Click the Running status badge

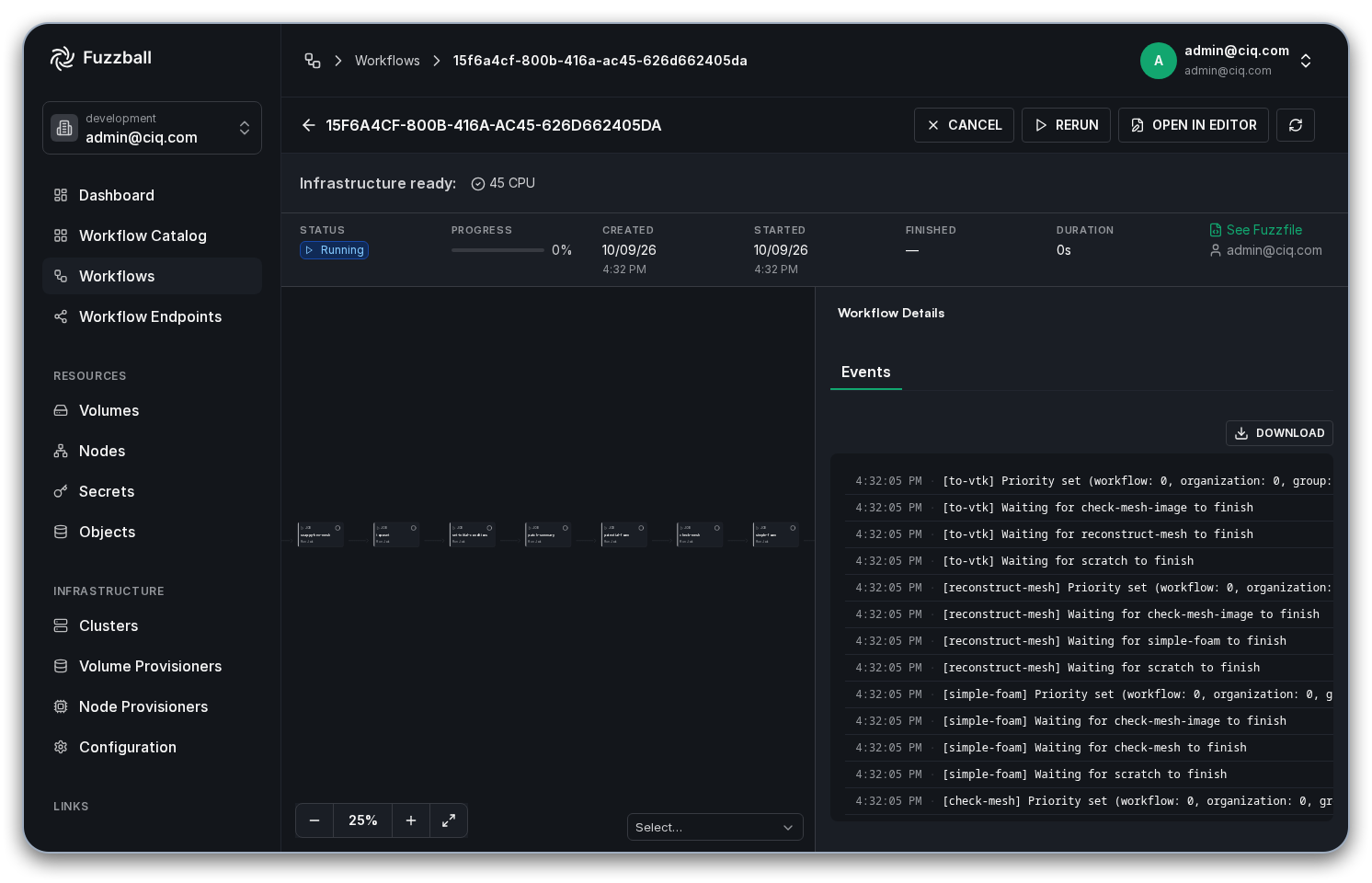coord(334,250)
